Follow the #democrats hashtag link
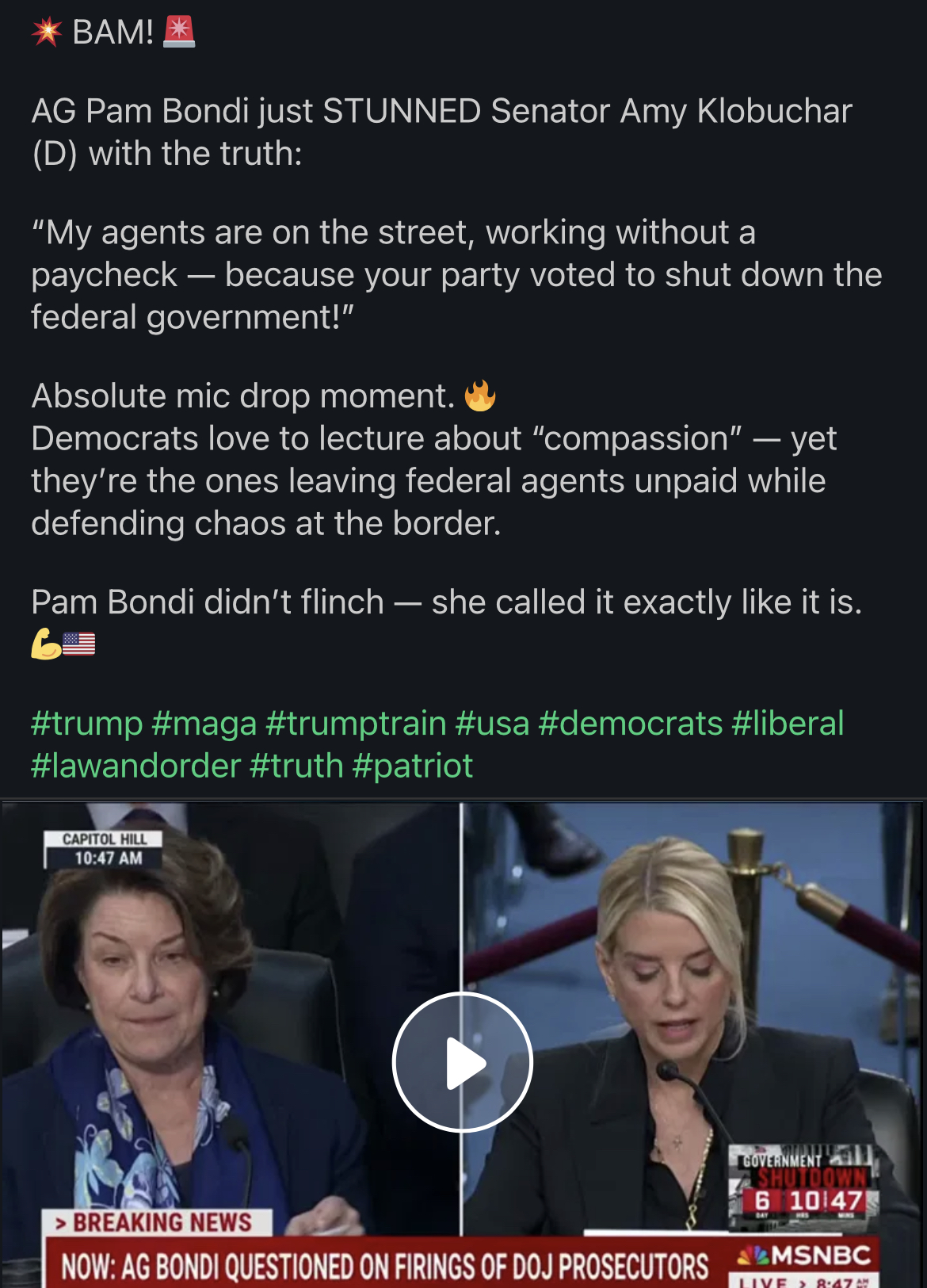Viewport: 927px width, 1288px height. 631,724
